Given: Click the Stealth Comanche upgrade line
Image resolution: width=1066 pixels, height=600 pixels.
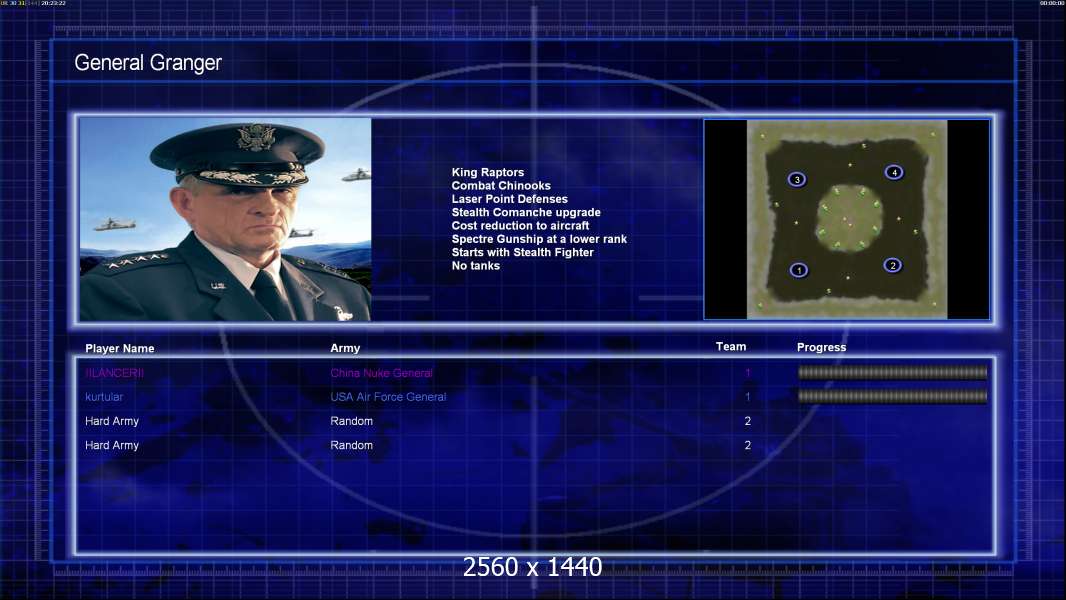Looking at the screenshot, I should click(x=526, y=212).
